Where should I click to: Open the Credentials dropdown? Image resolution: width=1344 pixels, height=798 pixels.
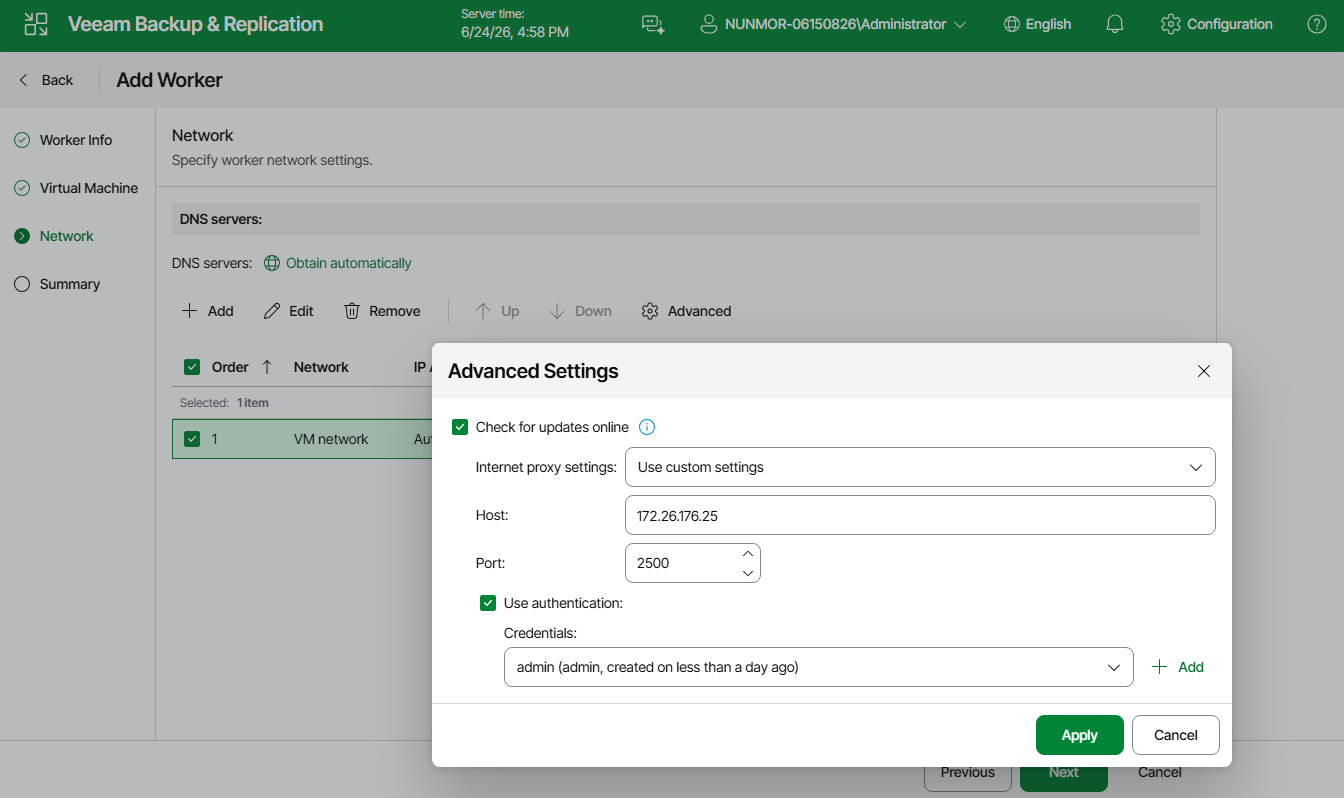818,667
